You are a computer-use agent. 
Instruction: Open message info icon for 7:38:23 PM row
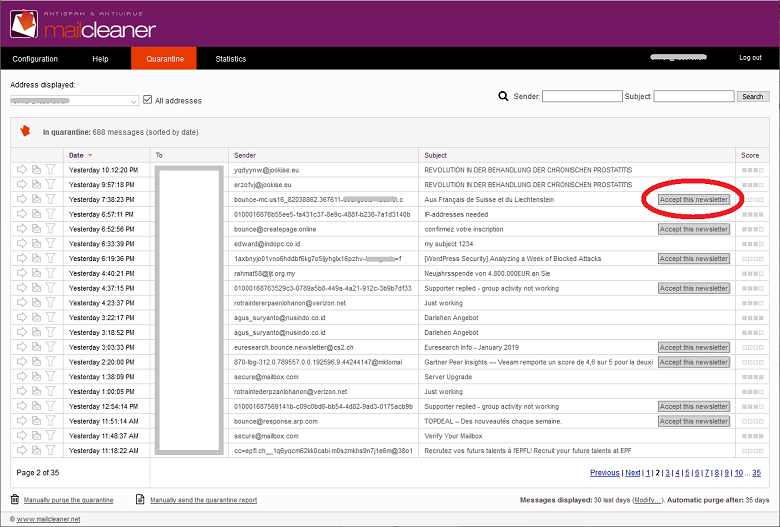36,199
